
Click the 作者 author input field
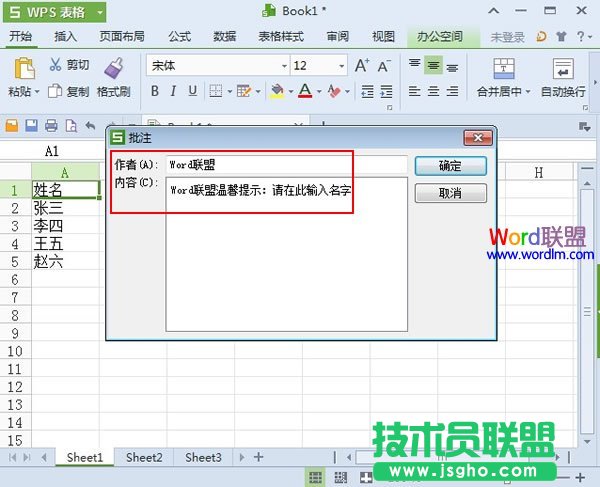coord(287,165)
